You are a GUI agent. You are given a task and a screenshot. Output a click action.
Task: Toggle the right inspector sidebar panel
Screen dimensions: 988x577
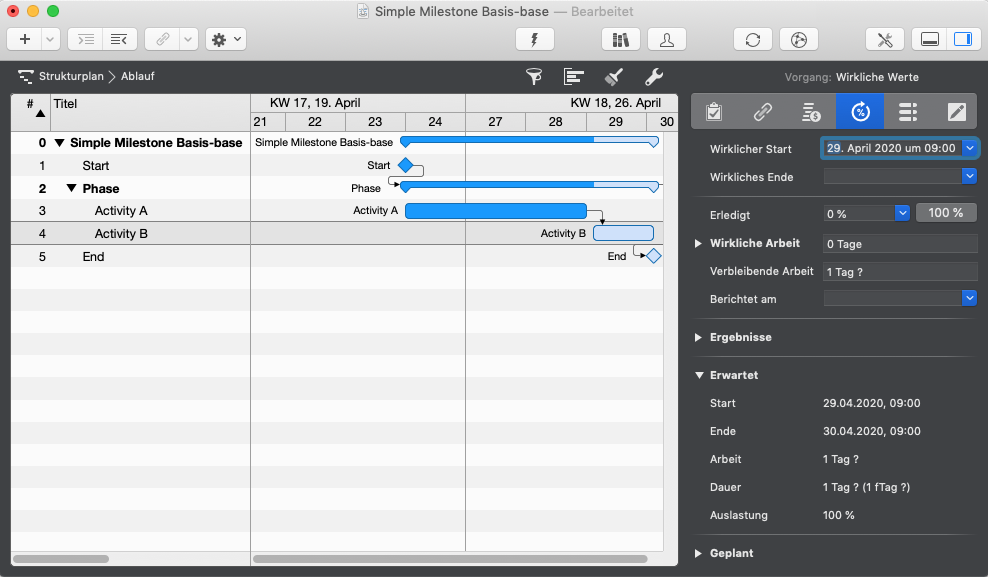pos(962,39)
